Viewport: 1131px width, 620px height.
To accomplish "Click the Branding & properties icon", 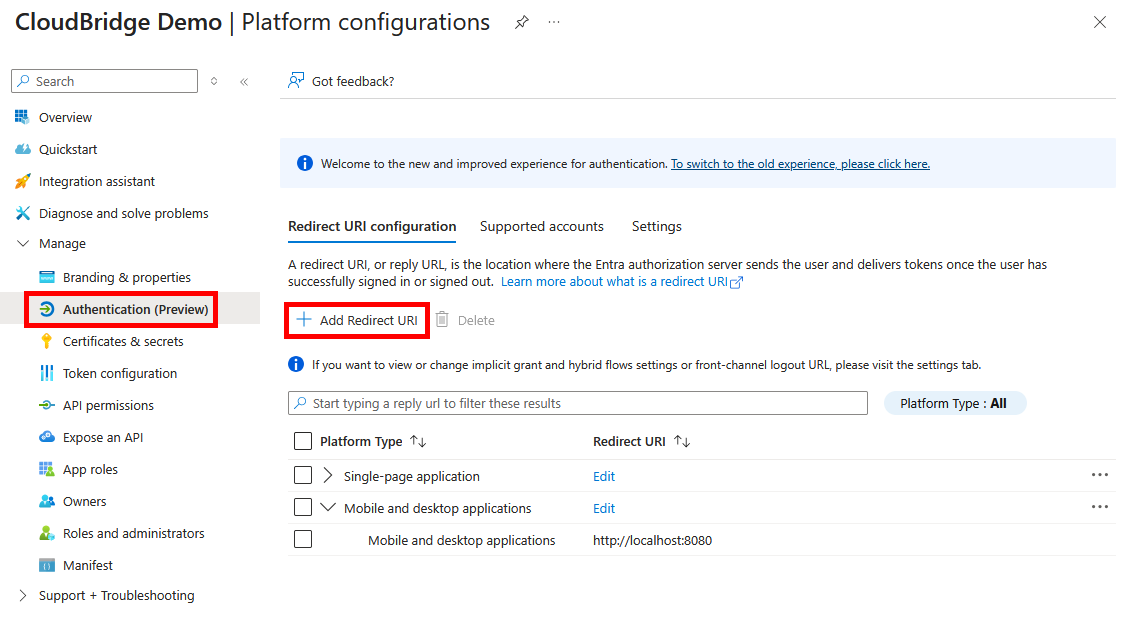I will pyautogui.click(x=47, y=277).
